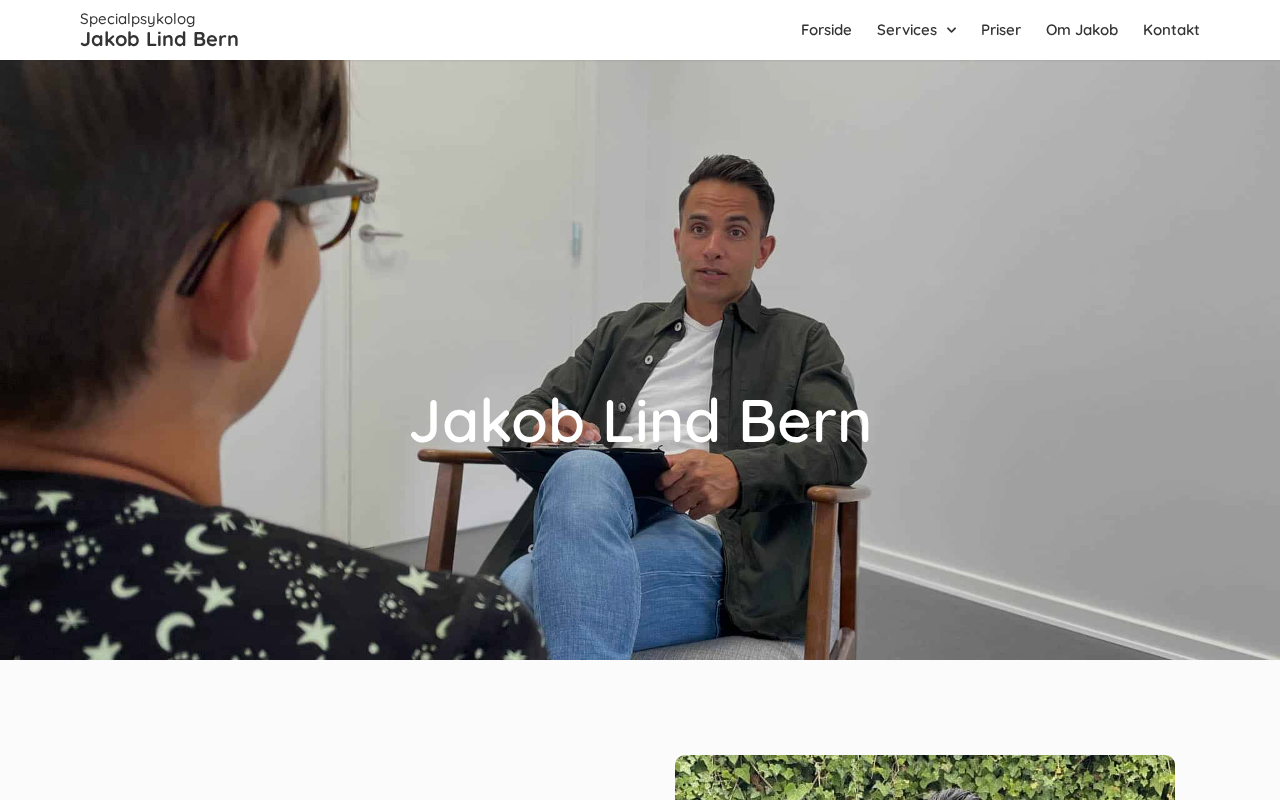Open the ivy photo below the hero
The height and width of the screenshot is (800, 1280).
point(925,778)
